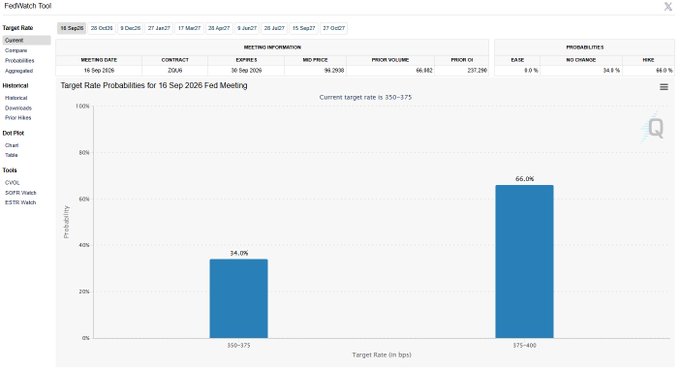Click the 375-400 axis label
The image size is (680, 369).
[x=524, y=346]
